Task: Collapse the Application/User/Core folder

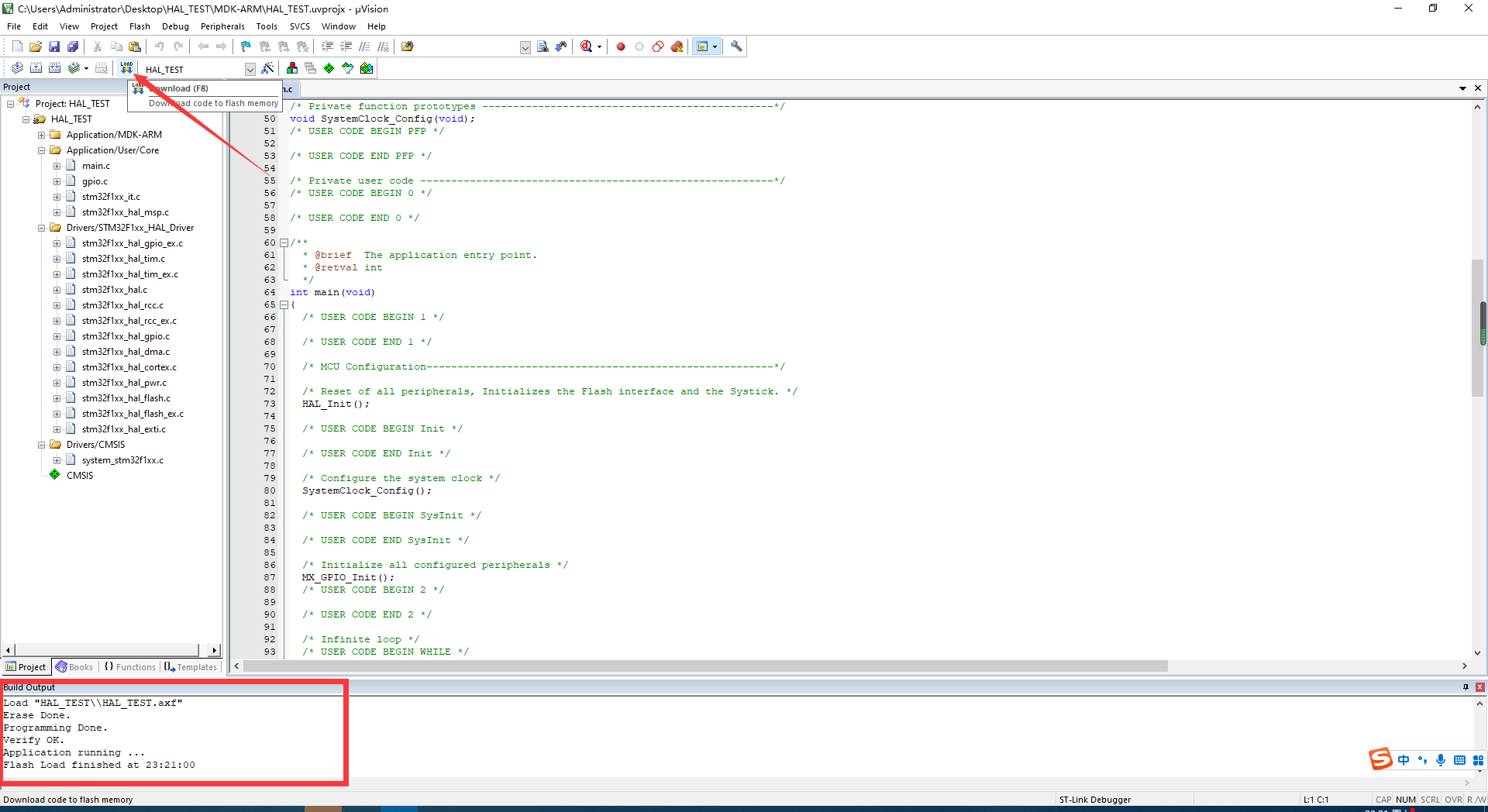Action: point(41,150)
